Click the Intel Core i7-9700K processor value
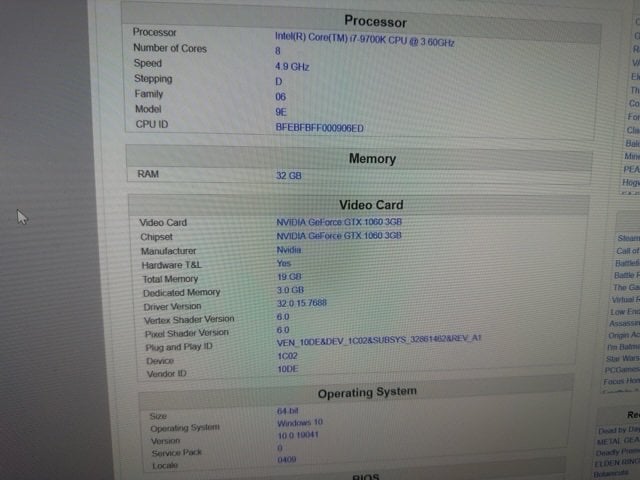 364,39
